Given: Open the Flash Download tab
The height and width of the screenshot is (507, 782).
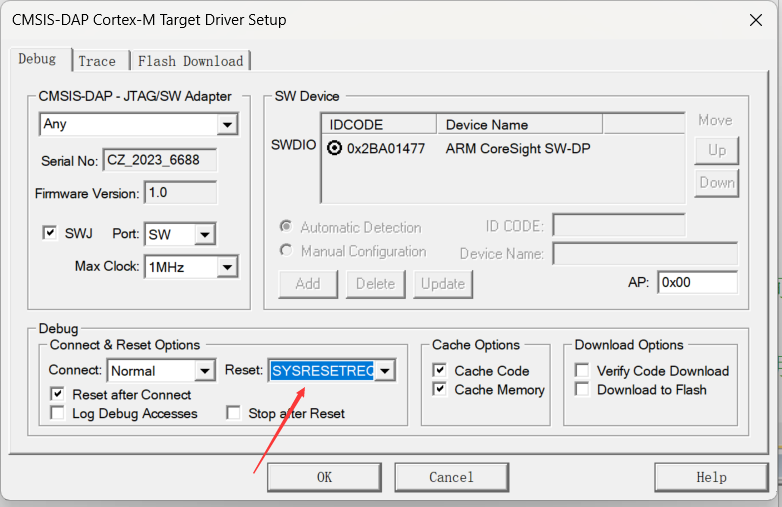Looking at the screenshot, I should coord(191,61).
